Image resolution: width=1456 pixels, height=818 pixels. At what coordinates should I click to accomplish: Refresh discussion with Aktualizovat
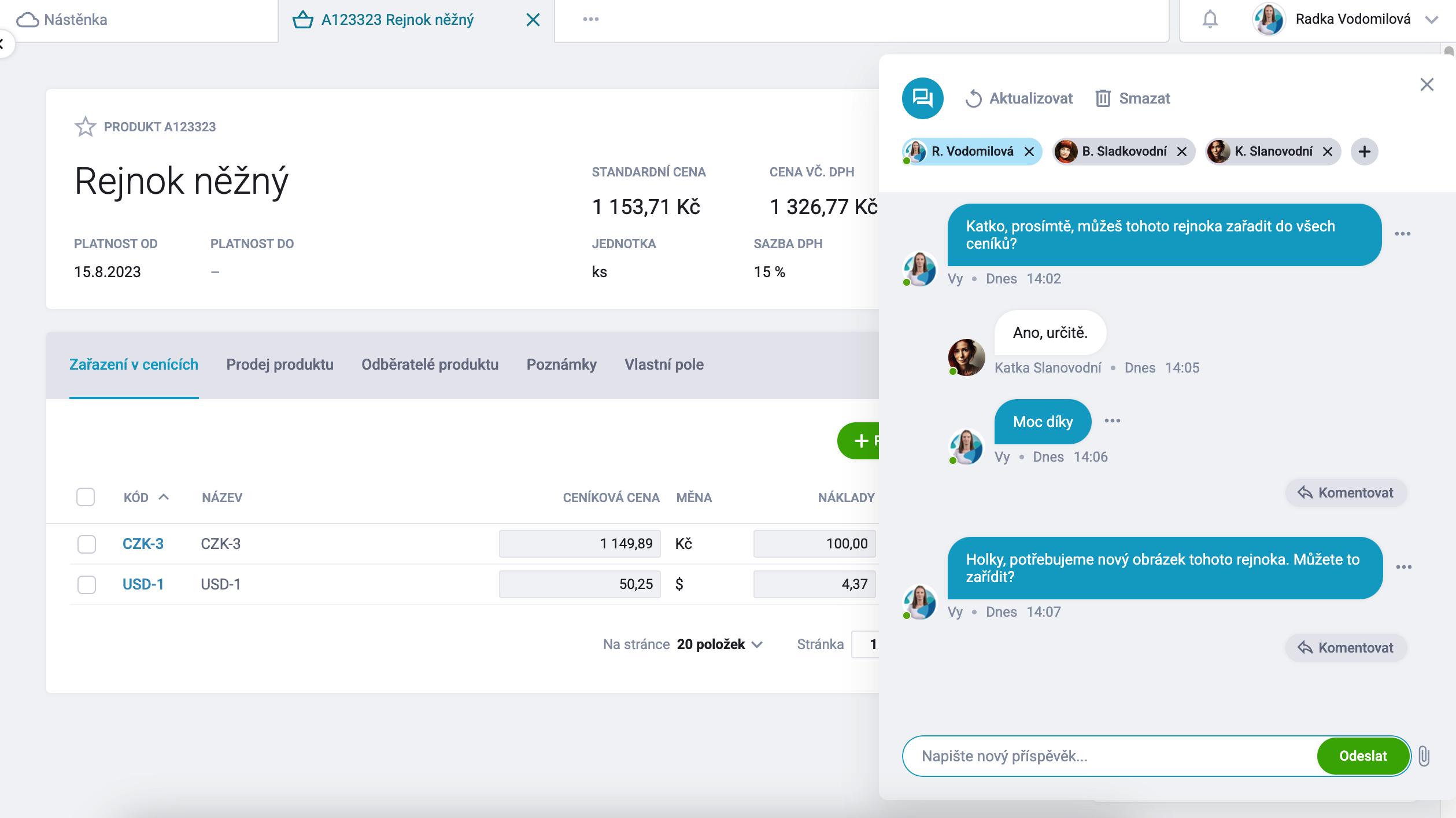[x=1019, y=98]
